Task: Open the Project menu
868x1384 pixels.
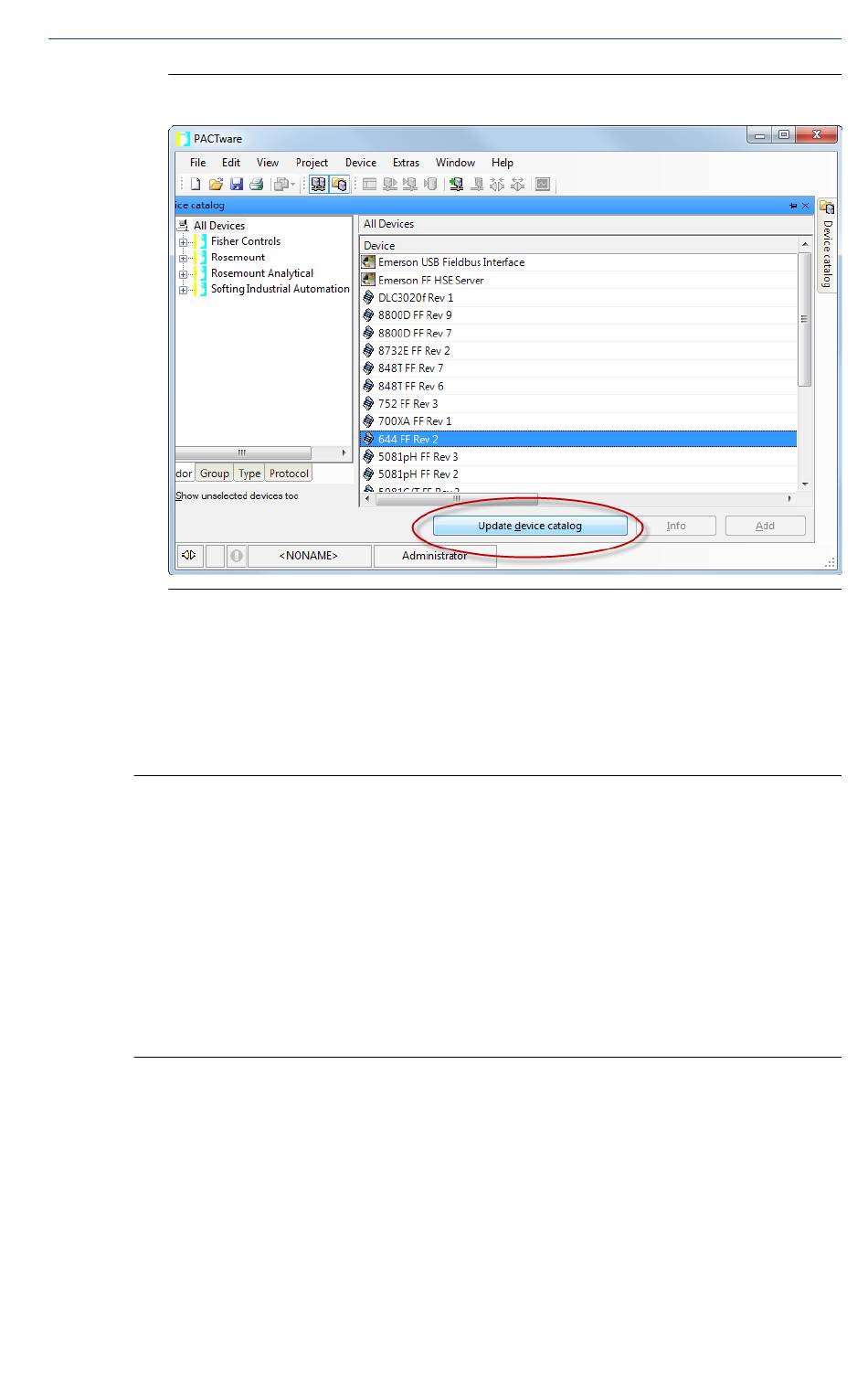Action: click(x=312, y=163)
